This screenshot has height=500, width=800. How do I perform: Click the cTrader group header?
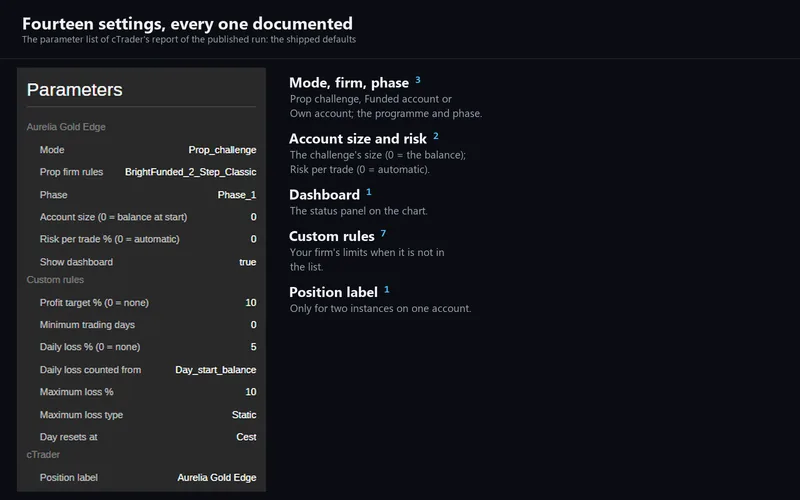tap(43, 455)
